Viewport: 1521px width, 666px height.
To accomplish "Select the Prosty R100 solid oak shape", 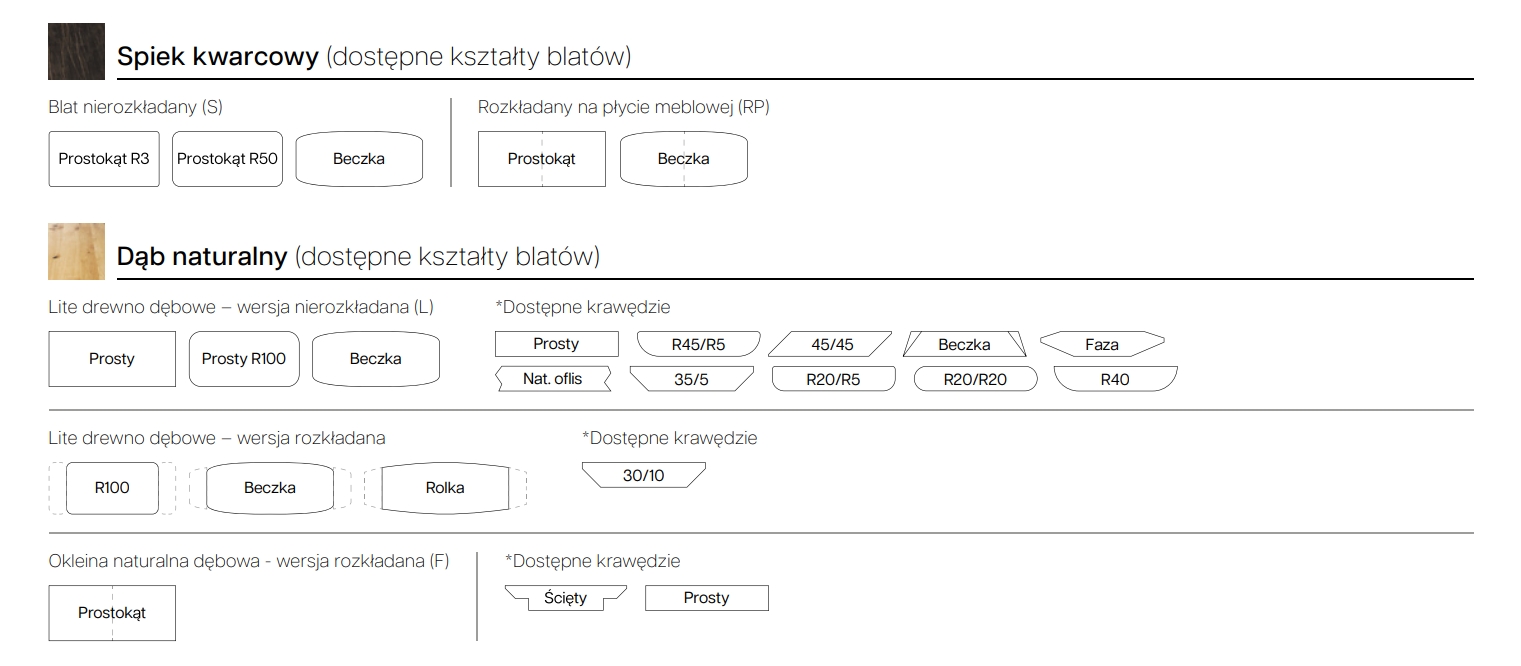I will [x=244, y=359].
